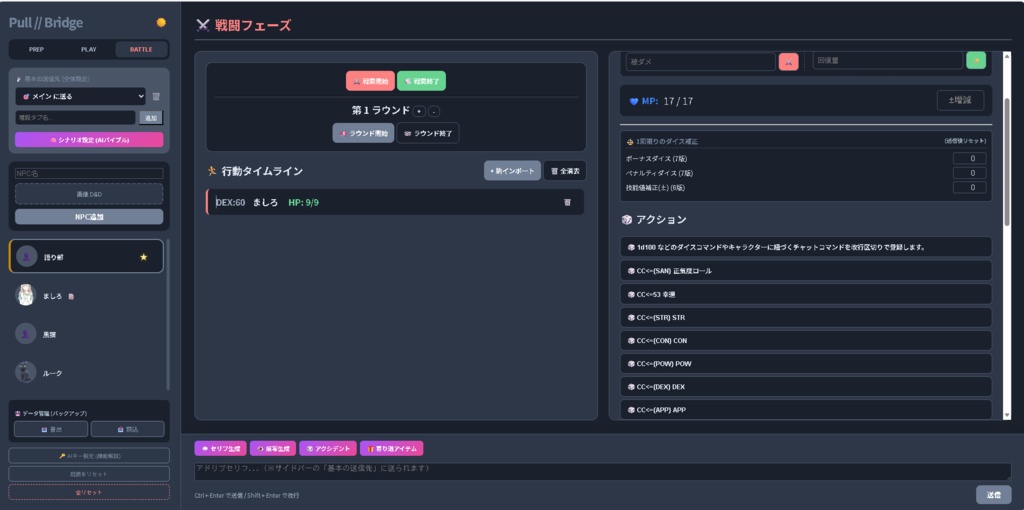Click the ボーナスダイス value field
1024x510 pixels.
969,159
